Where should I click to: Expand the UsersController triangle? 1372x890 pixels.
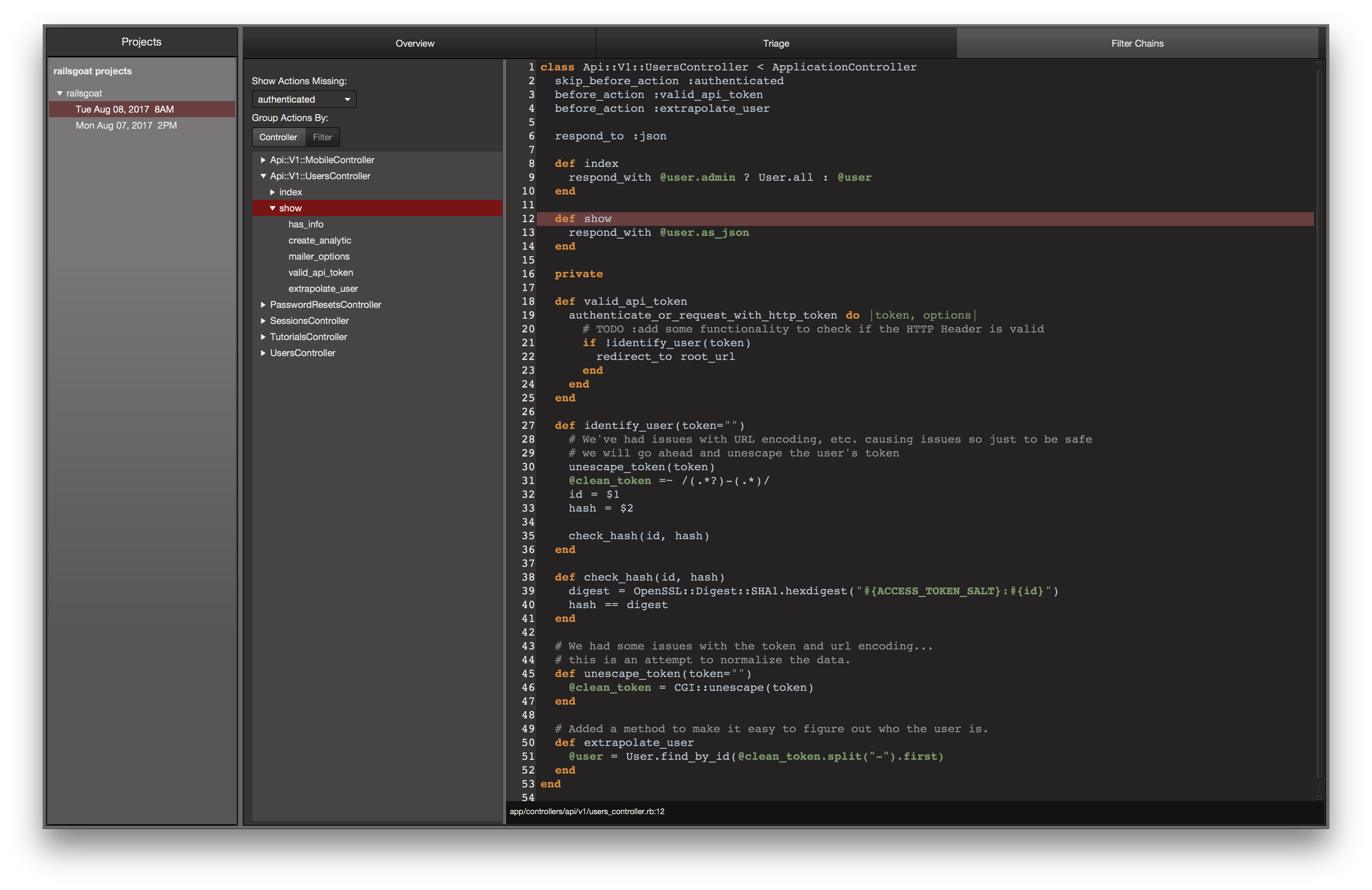pos(263,353)
